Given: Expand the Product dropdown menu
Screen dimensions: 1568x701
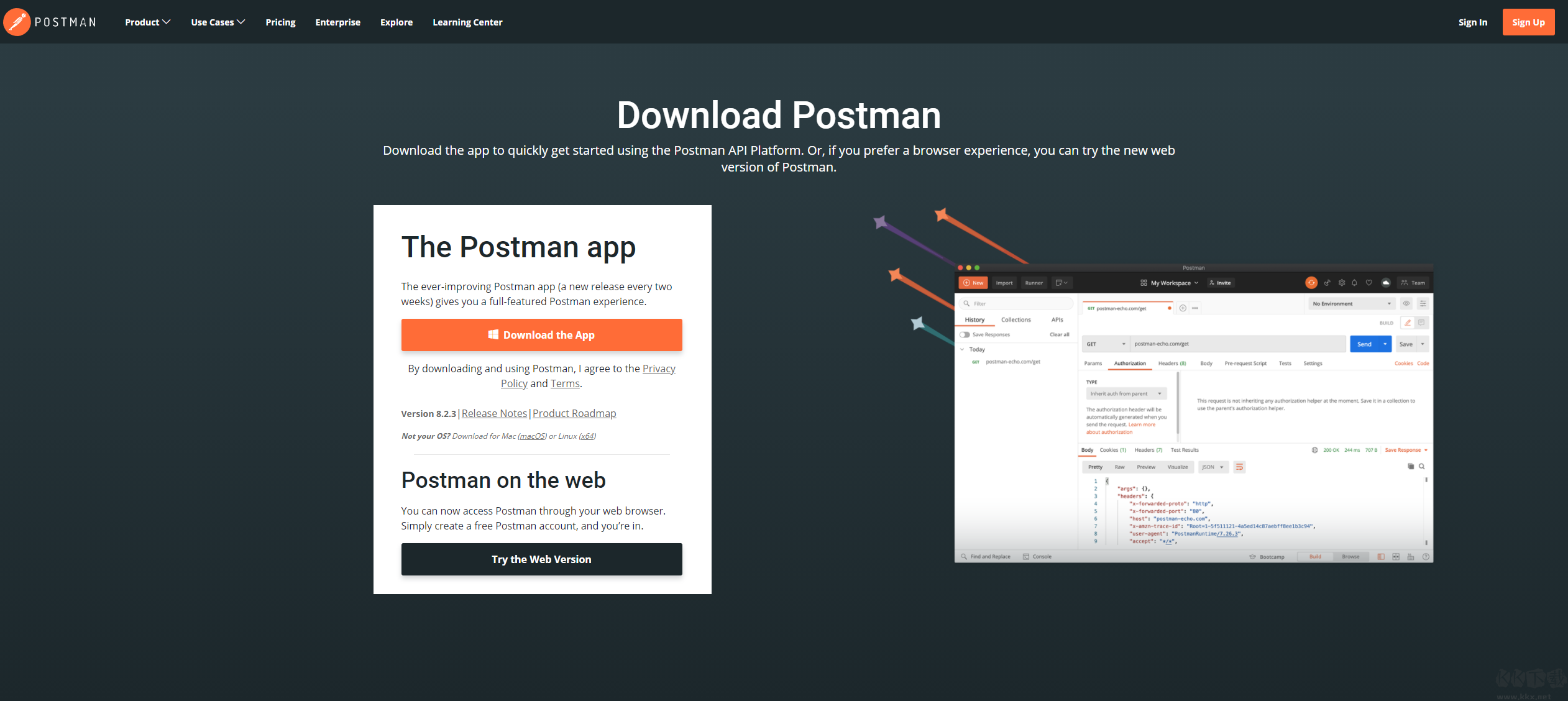Looking at the screenshot, I should 149,21.
